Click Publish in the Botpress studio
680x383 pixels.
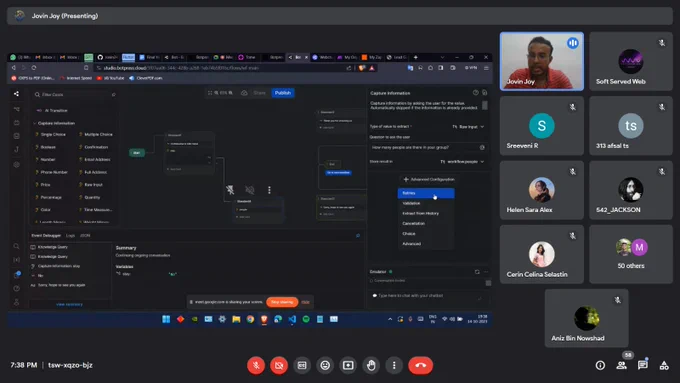pos(283,93)
